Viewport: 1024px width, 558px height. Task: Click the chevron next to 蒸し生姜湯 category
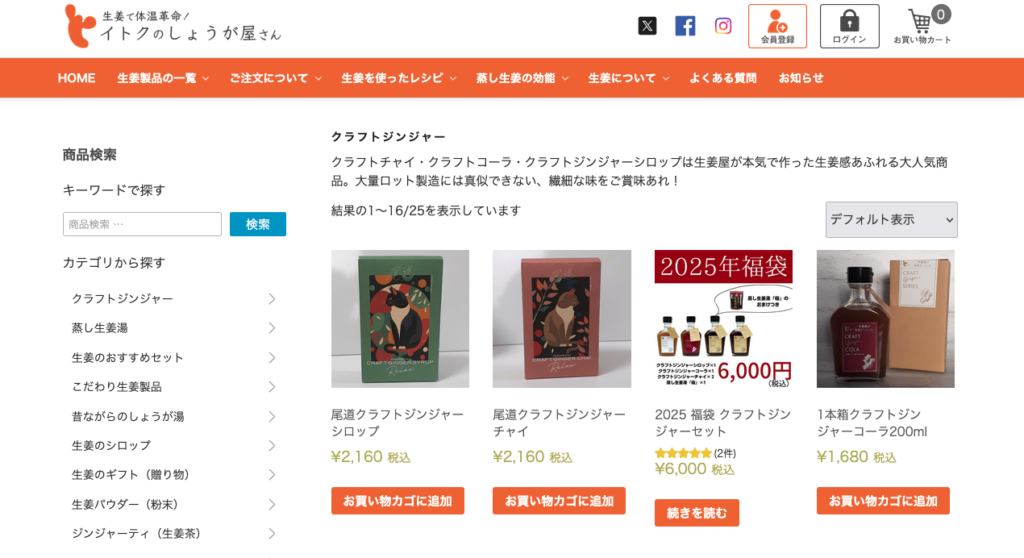click(272, 328)
